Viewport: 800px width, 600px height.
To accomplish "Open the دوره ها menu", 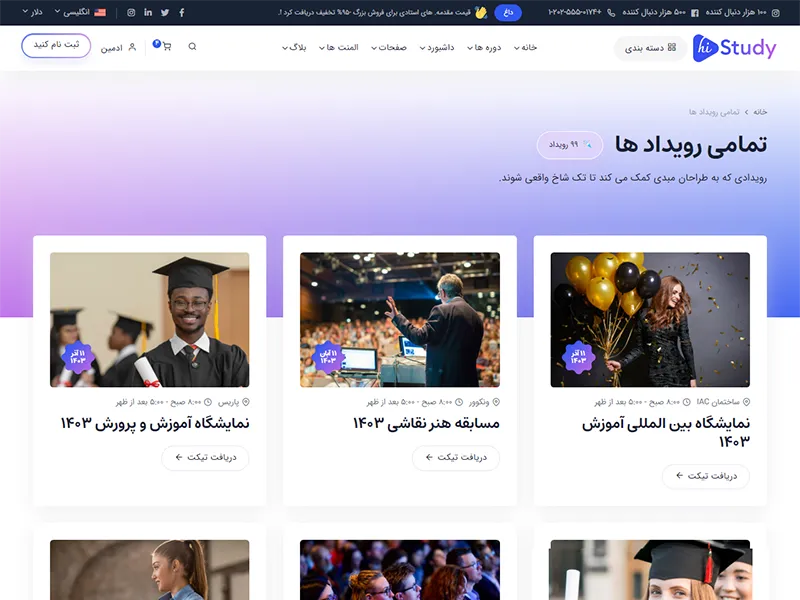I will (x=484, y=47).
